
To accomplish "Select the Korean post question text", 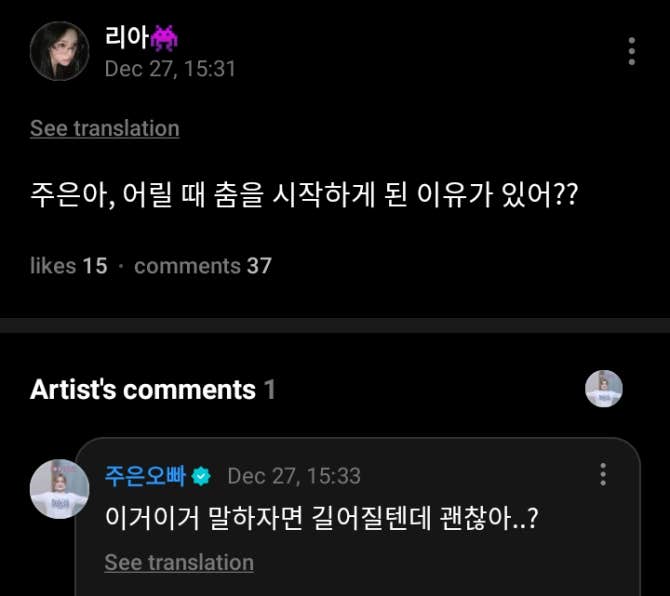I will pyautogui.click(x=304, y=192).
